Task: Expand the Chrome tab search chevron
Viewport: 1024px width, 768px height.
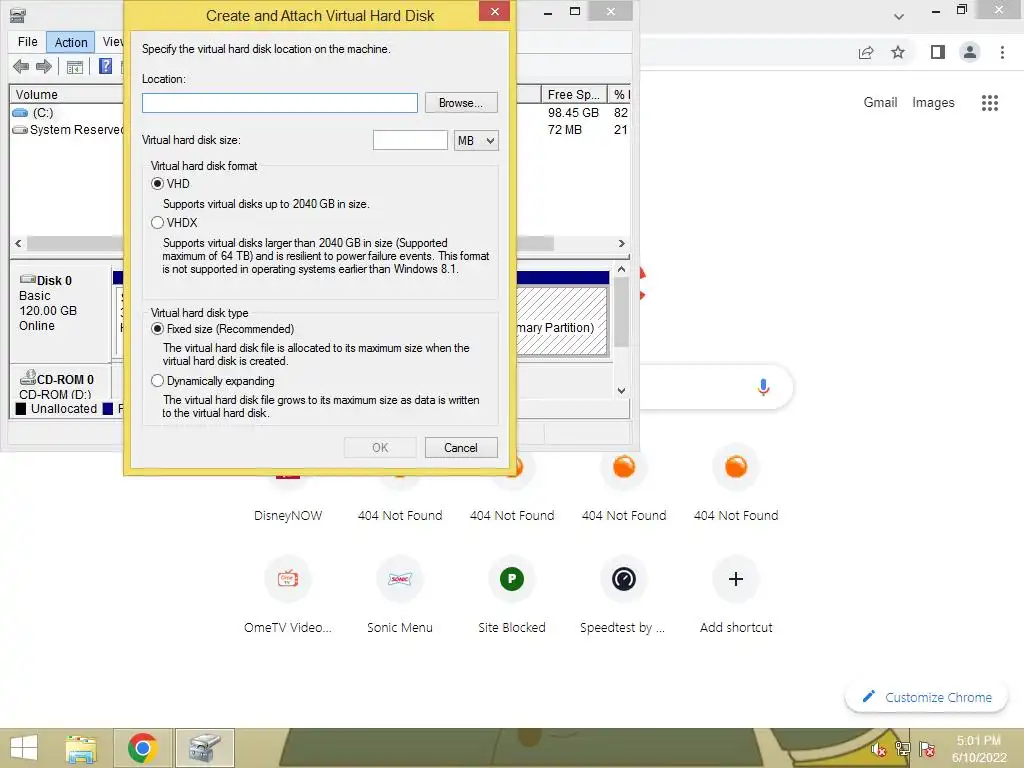Action: click(899, 16)
